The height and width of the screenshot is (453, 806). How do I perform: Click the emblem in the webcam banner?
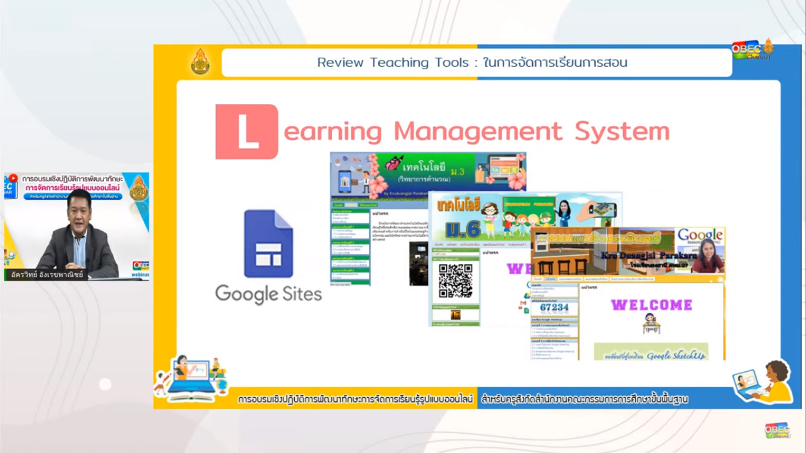pos(138,188)
